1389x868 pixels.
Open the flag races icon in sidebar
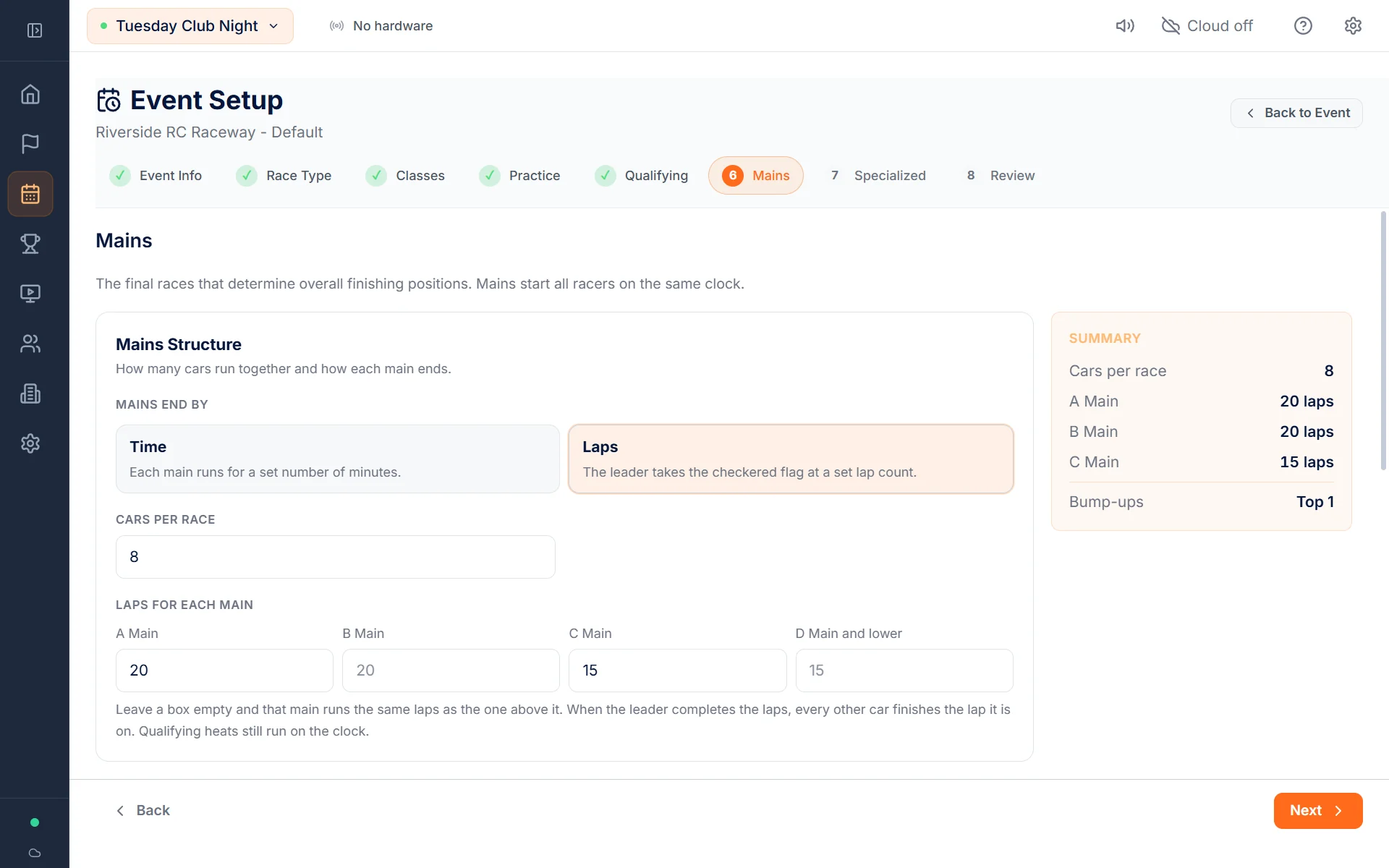pos(30,144)
